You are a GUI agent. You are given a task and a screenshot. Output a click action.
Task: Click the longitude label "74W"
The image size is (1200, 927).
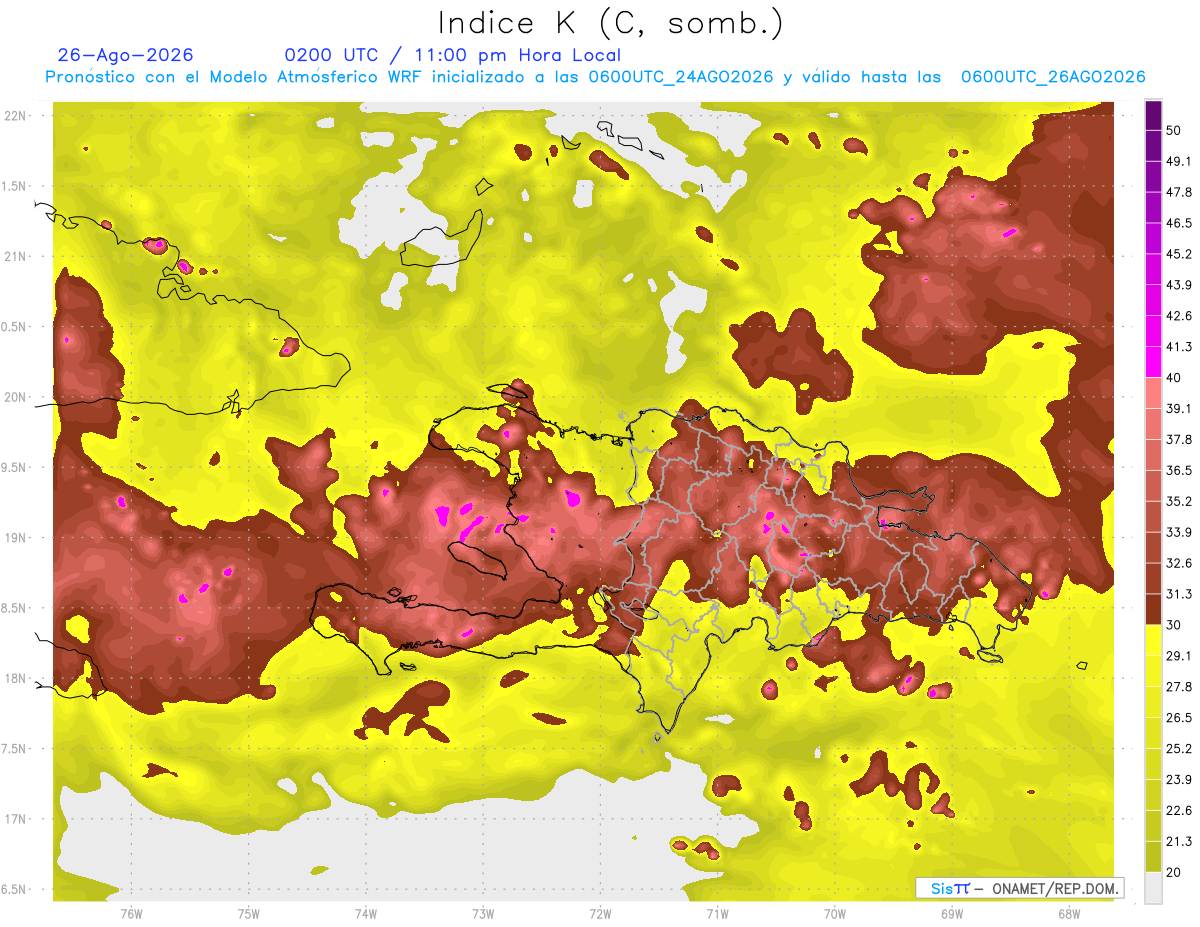point(366,913)
